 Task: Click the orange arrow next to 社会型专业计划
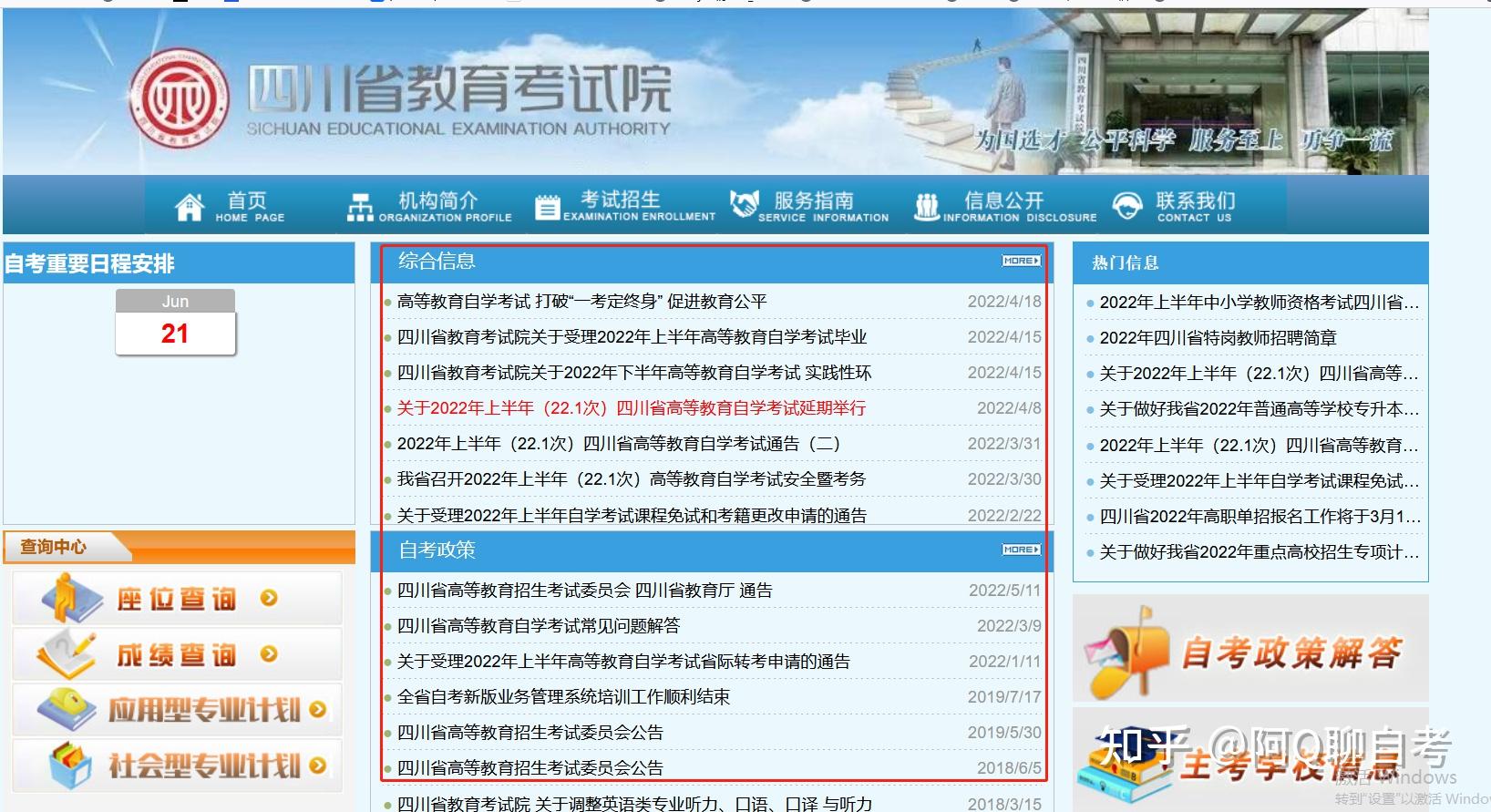click(317, 765)
